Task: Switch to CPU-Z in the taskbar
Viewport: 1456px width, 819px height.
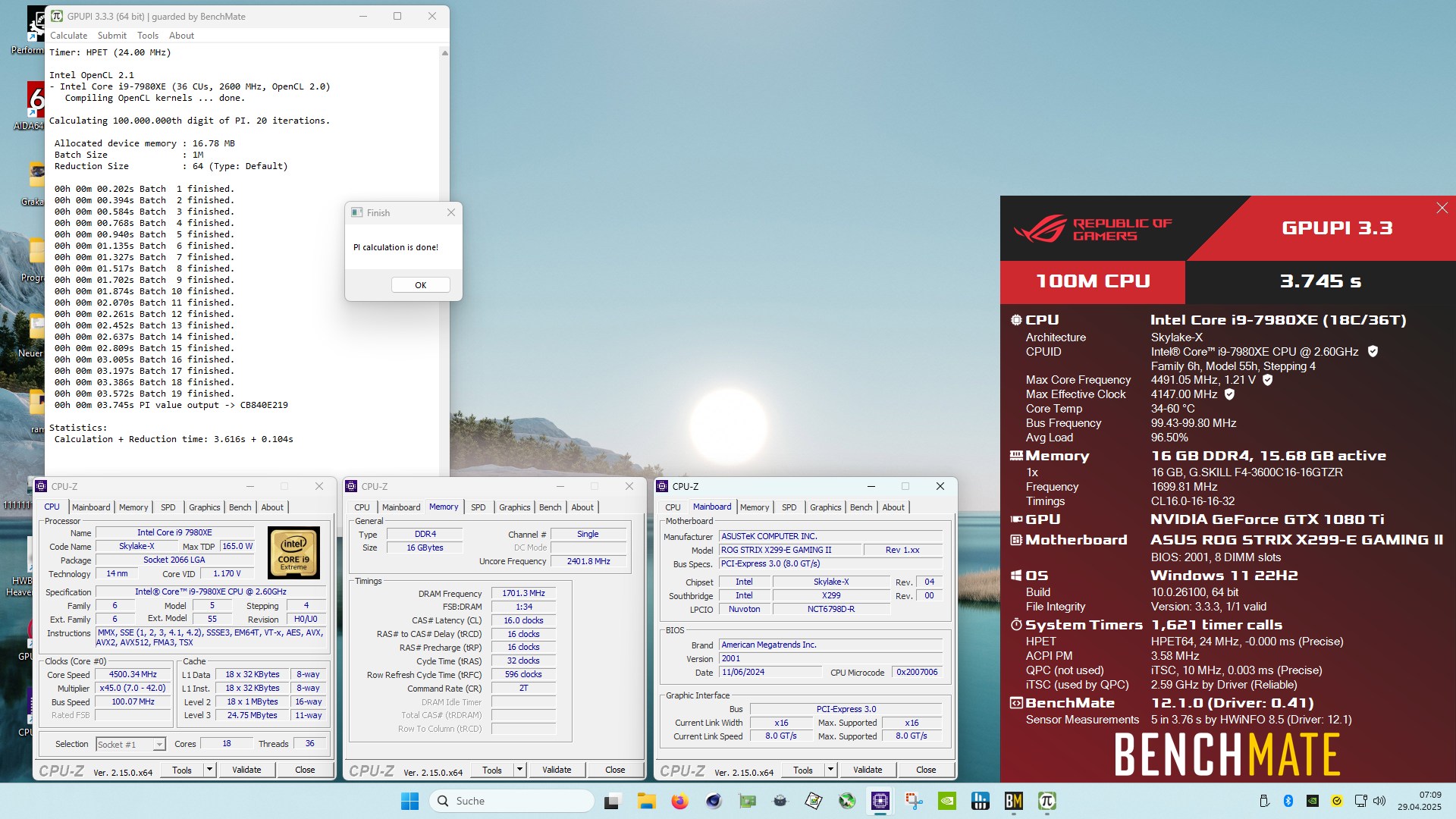Action: point(880,801)
